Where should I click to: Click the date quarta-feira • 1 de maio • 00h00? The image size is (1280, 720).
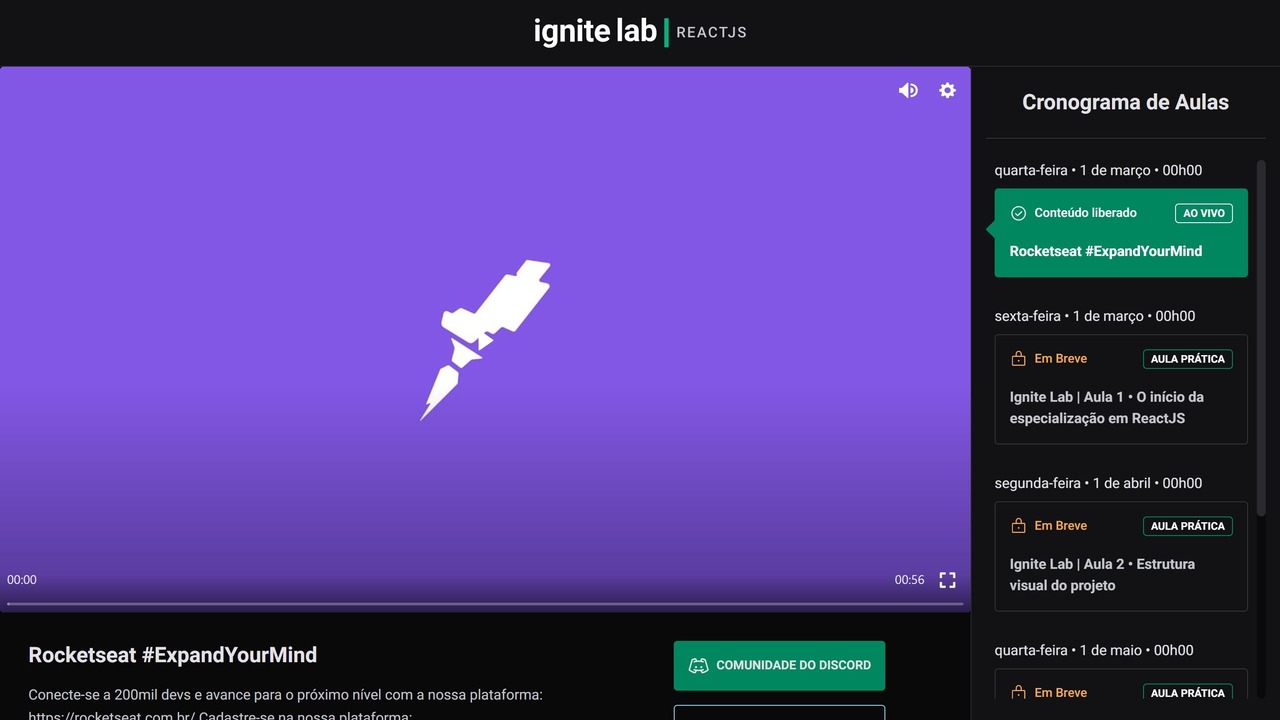(1094, 650)
